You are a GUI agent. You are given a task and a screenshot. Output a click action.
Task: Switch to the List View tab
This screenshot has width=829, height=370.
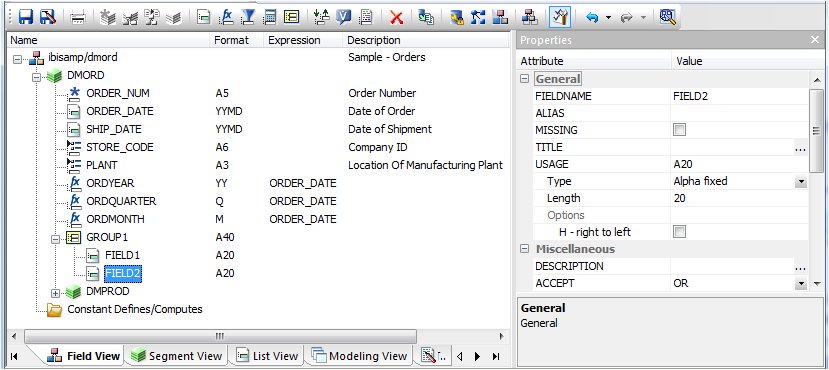coord(267,356)
